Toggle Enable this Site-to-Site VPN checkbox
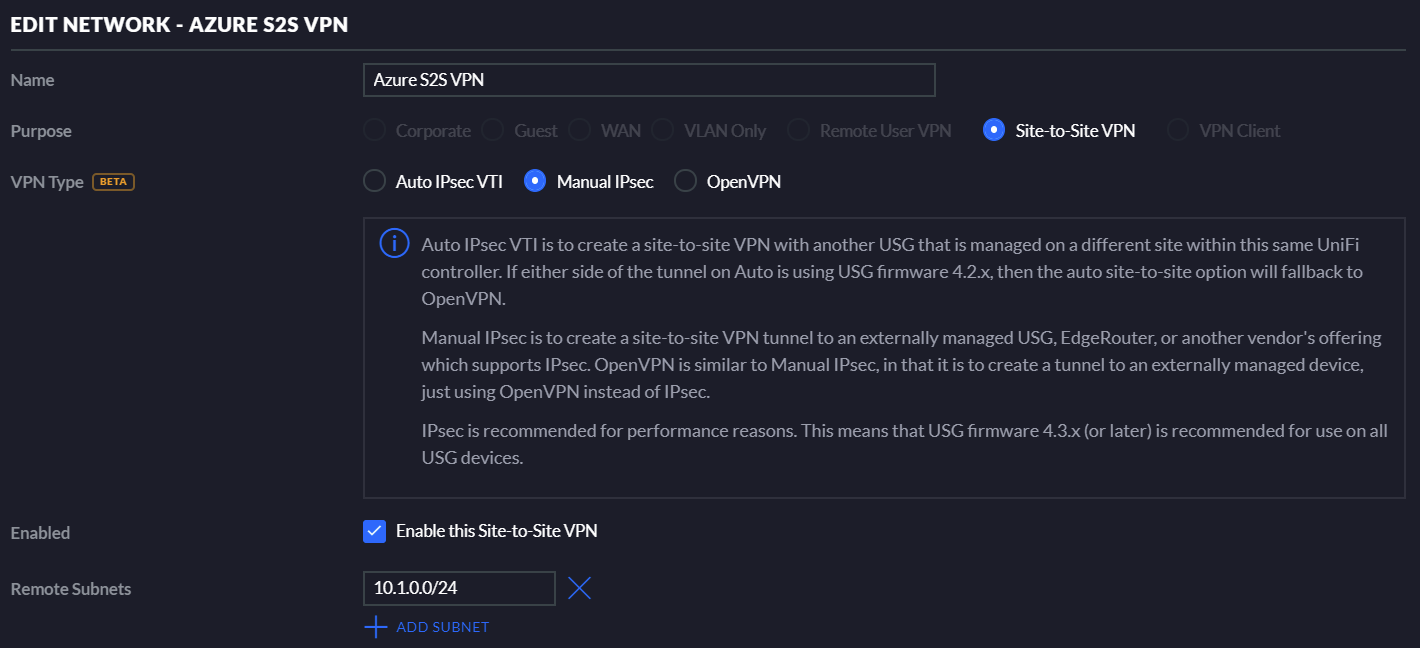 (x=374, y=531)
